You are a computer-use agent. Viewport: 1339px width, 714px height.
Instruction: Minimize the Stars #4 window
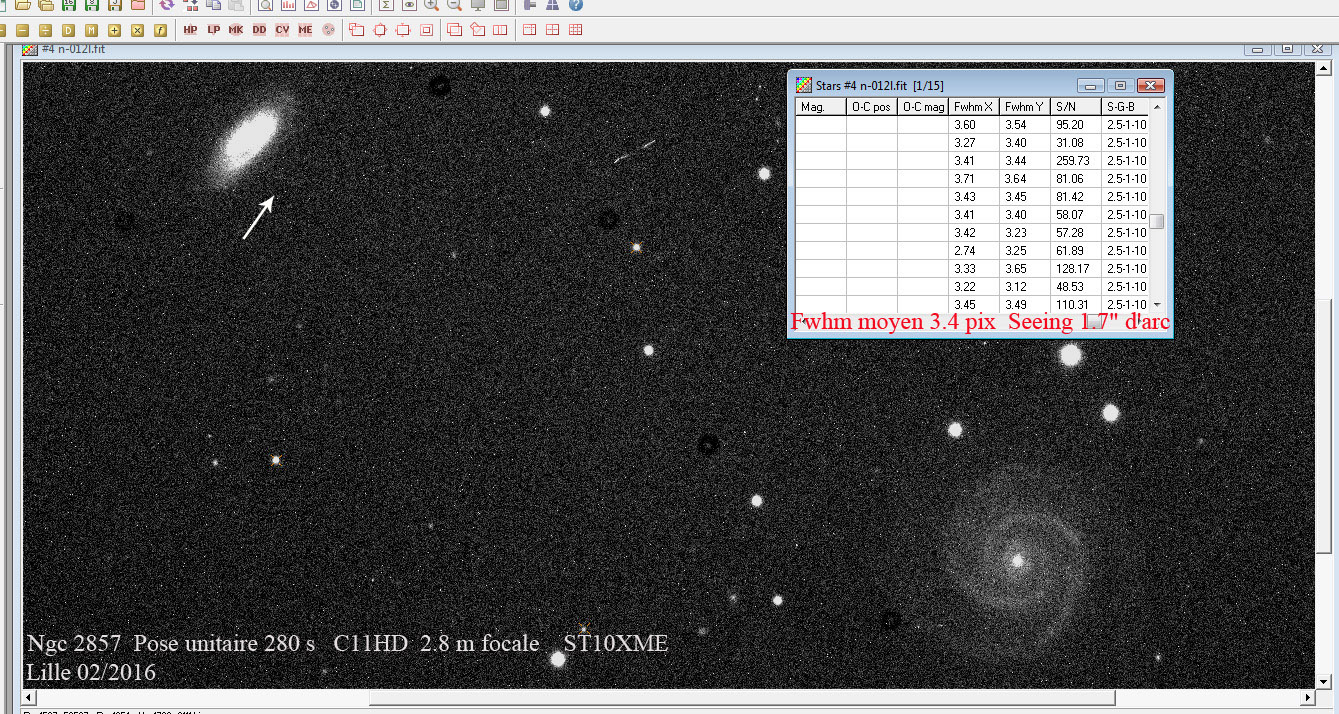pyautogui.click(x=1091, y=85)
